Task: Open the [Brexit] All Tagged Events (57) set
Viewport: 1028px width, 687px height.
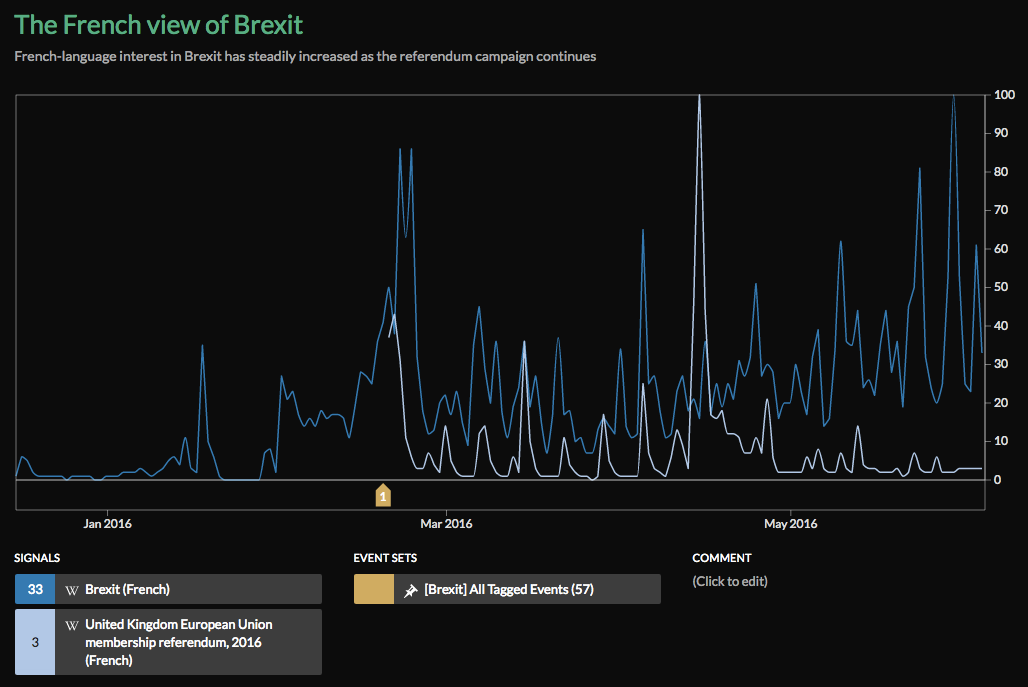Action: (508, 590)
